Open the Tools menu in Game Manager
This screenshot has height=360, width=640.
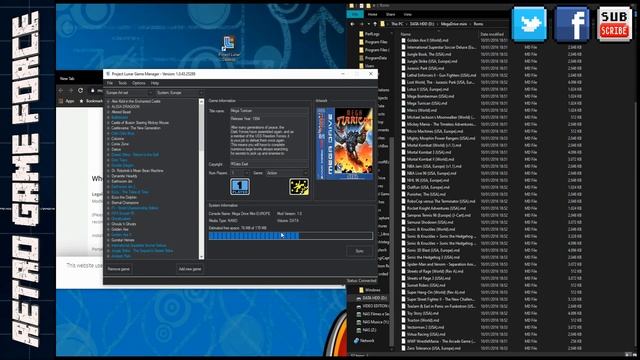click(122, 83)
